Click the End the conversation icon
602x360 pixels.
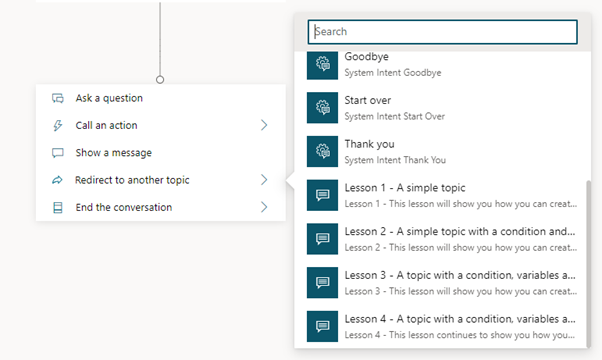click(x=58, y=208)
